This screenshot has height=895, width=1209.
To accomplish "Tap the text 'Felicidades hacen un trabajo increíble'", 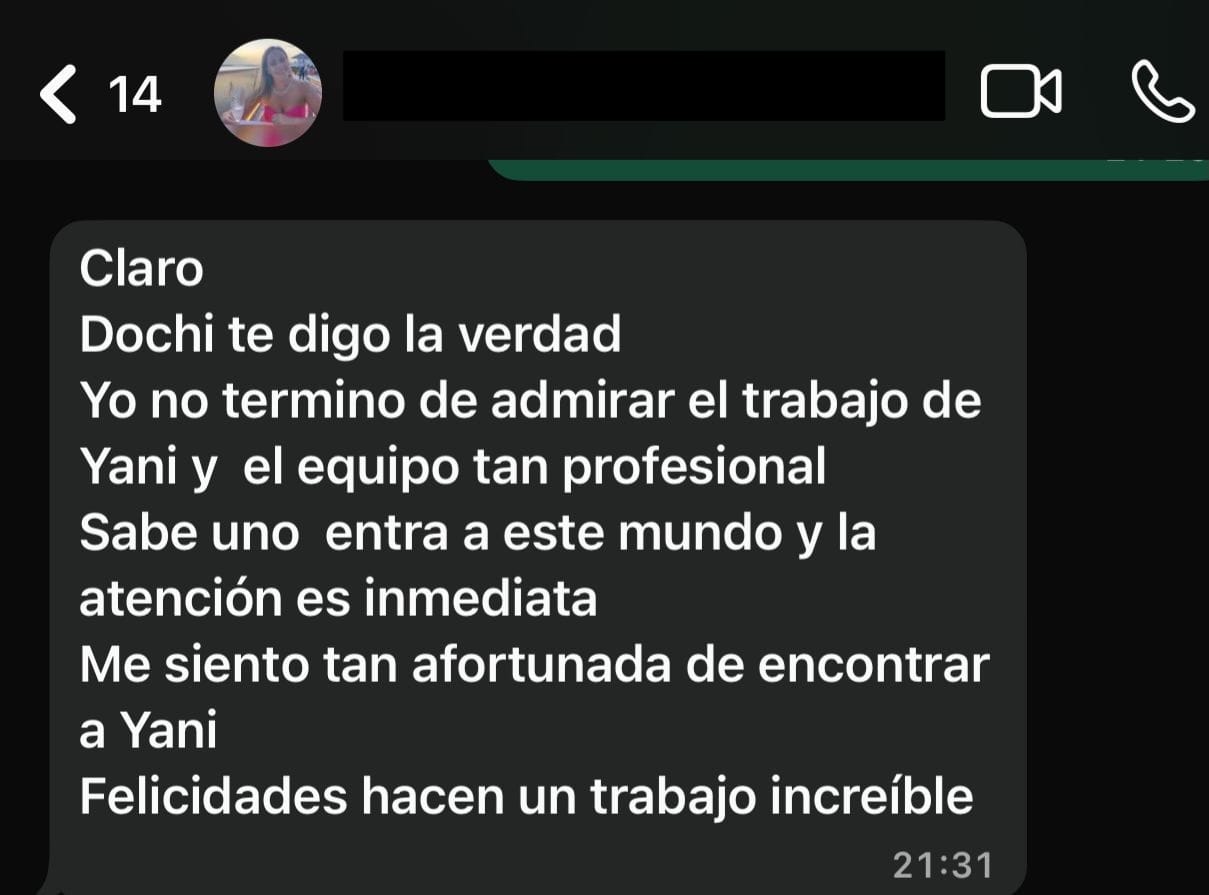I will click(x=526, y=797).
